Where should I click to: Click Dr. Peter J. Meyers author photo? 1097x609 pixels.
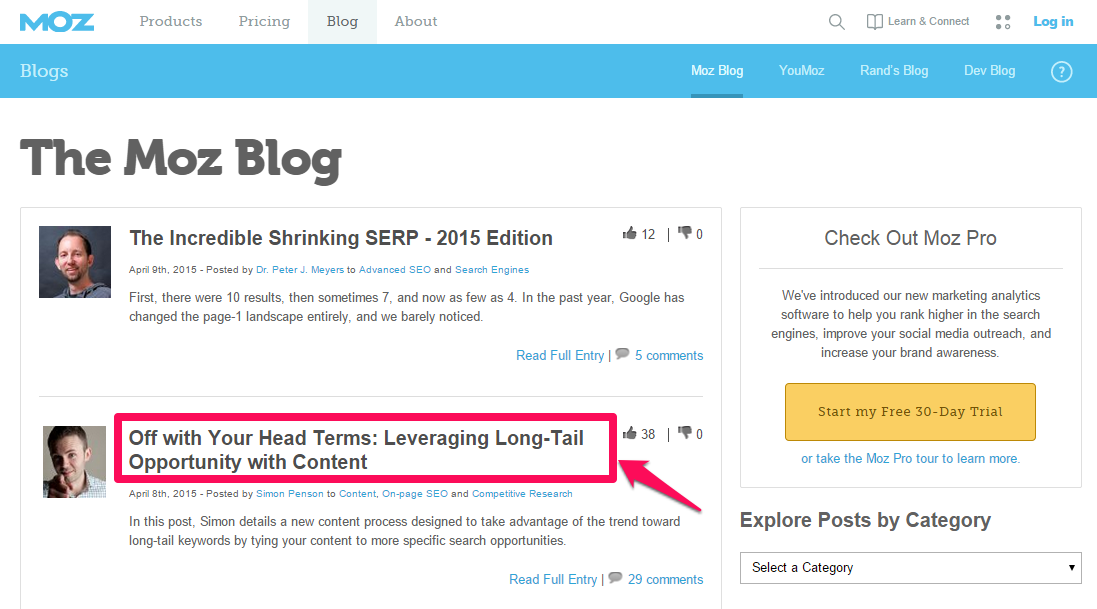75,262
